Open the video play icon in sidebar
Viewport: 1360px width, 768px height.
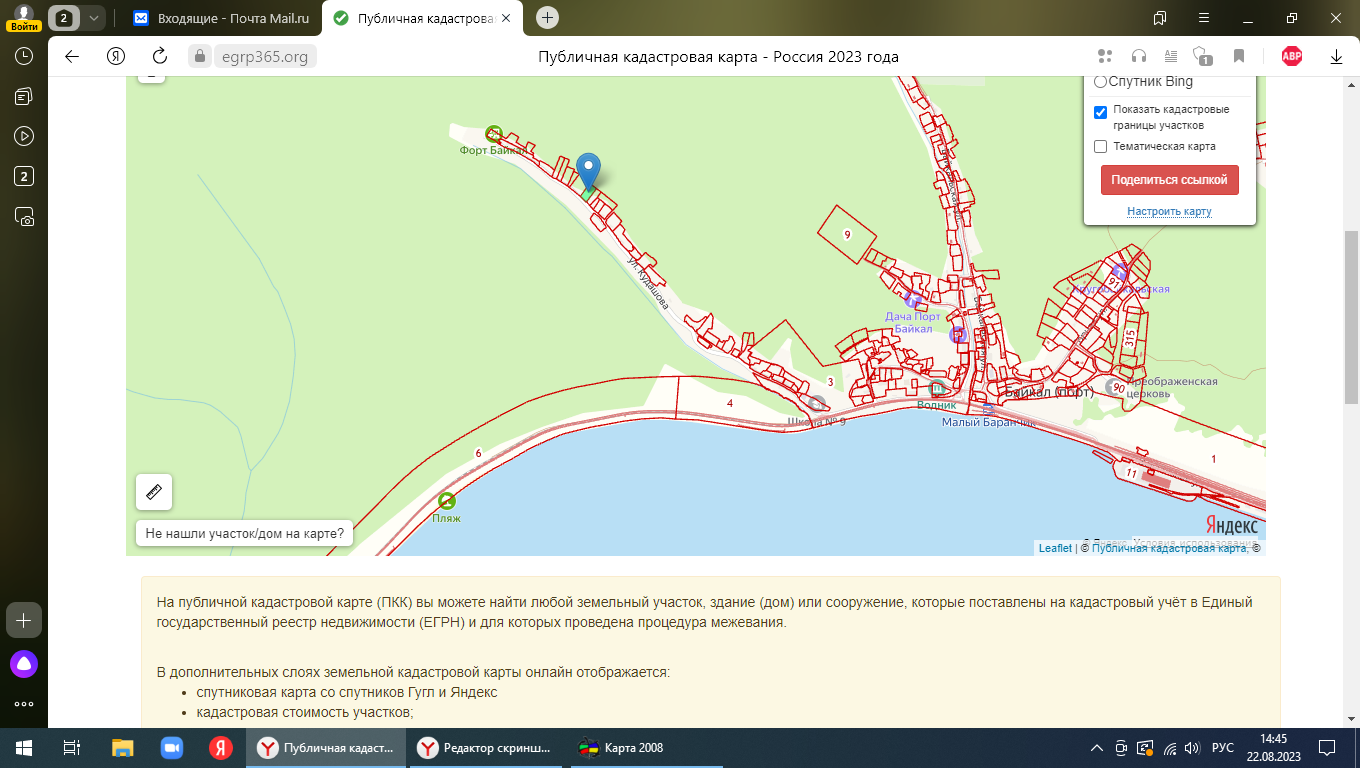click(24, 136)
